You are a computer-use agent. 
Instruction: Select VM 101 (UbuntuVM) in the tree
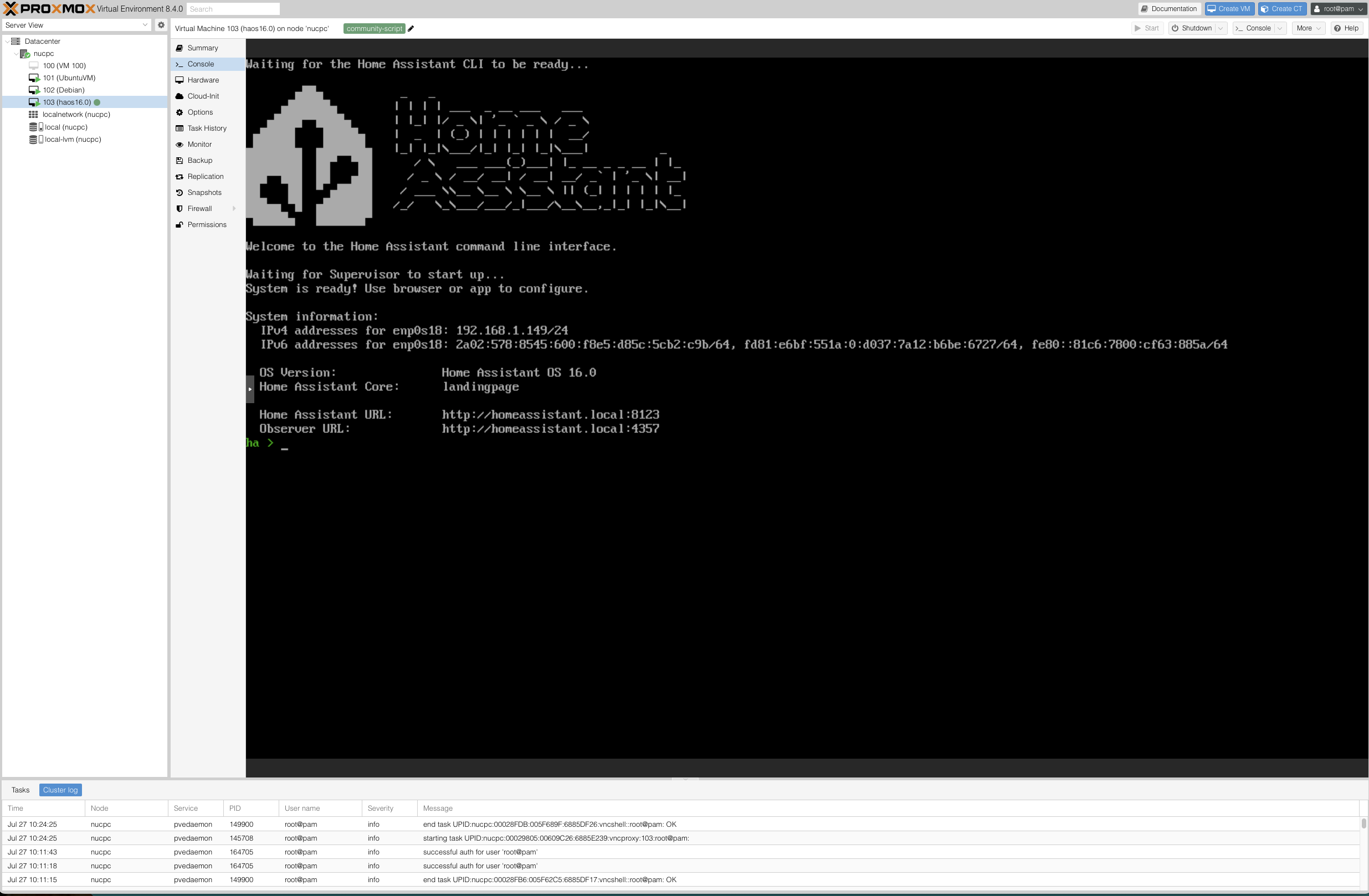click(69, 78)
